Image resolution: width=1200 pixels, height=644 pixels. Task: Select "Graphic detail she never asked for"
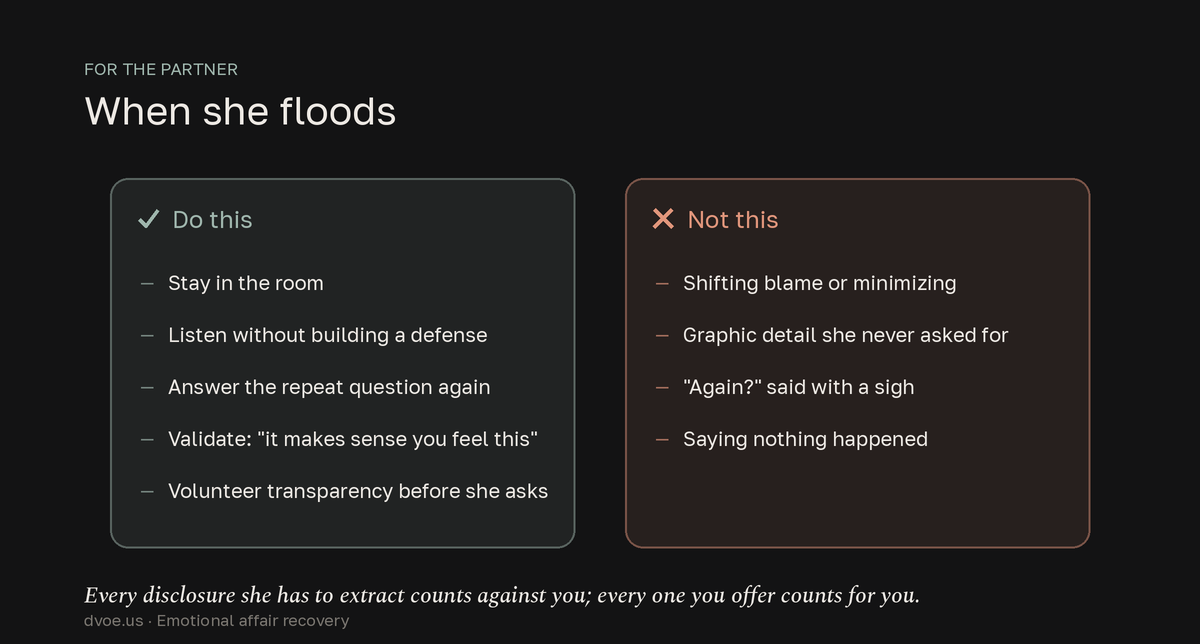pos(845,335)
